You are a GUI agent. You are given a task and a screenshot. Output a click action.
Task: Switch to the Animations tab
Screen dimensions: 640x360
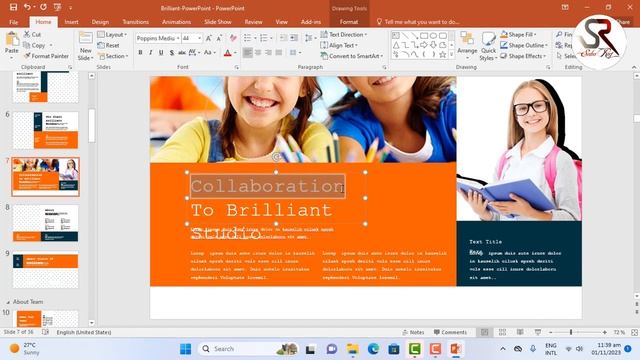[176, 22]
